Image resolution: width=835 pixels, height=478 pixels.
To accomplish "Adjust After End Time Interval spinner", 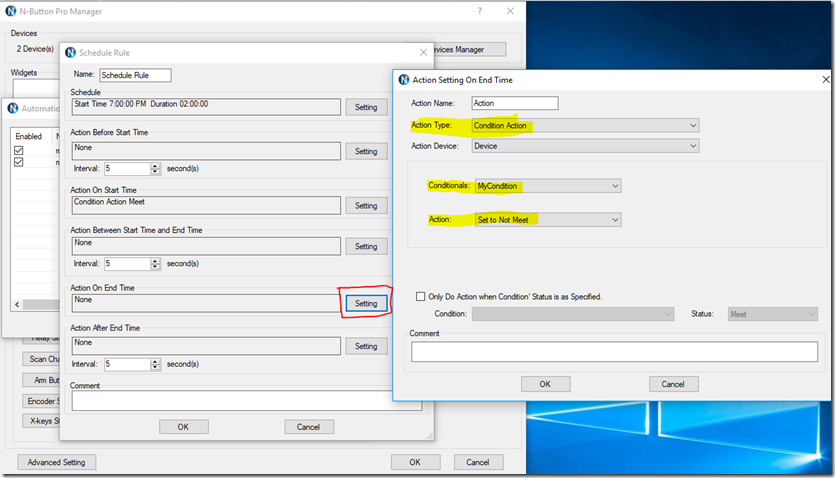I will point(155,364).
